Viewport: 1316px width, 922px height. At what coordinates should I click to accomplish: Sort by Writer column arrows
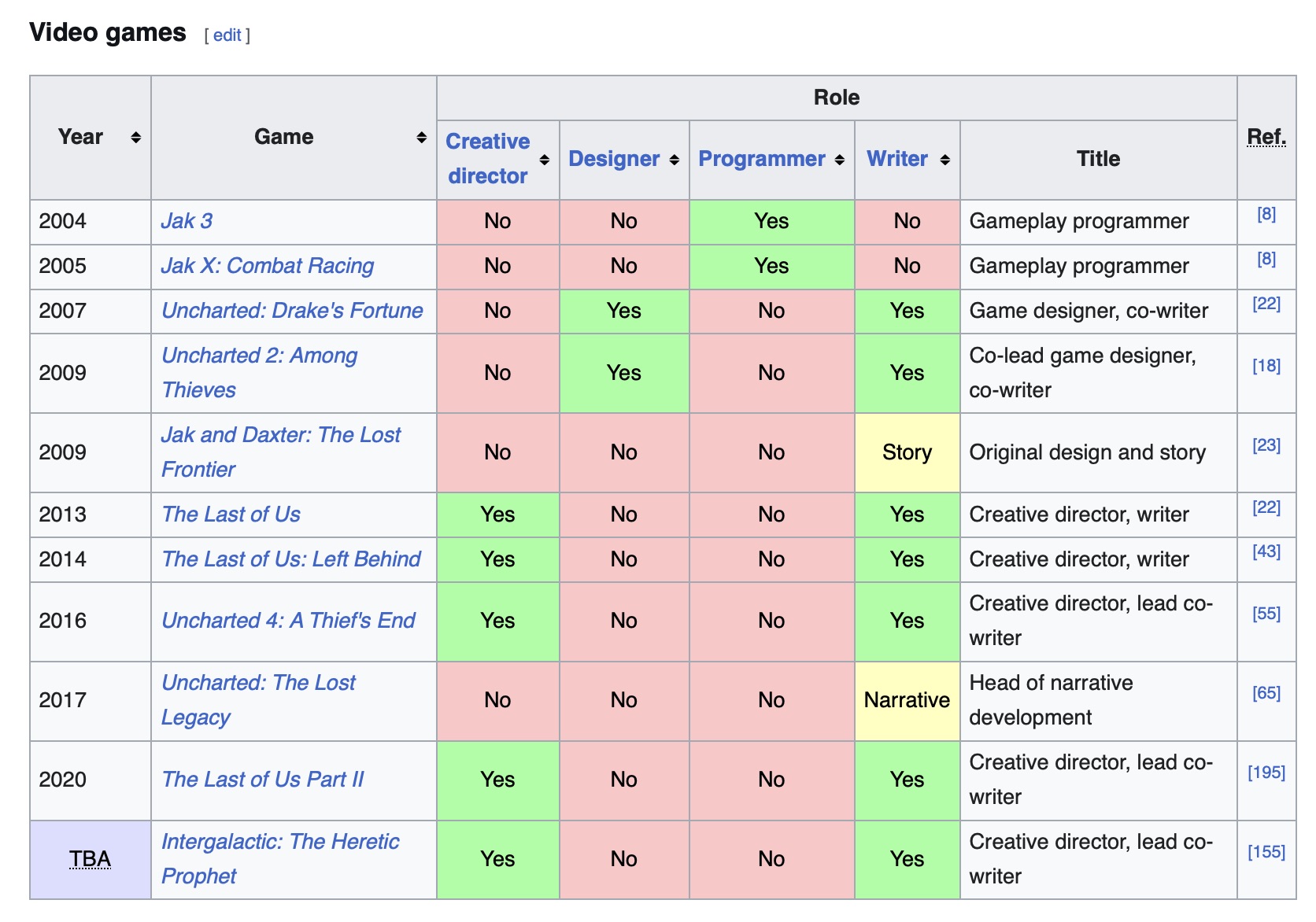coord(945,160)
